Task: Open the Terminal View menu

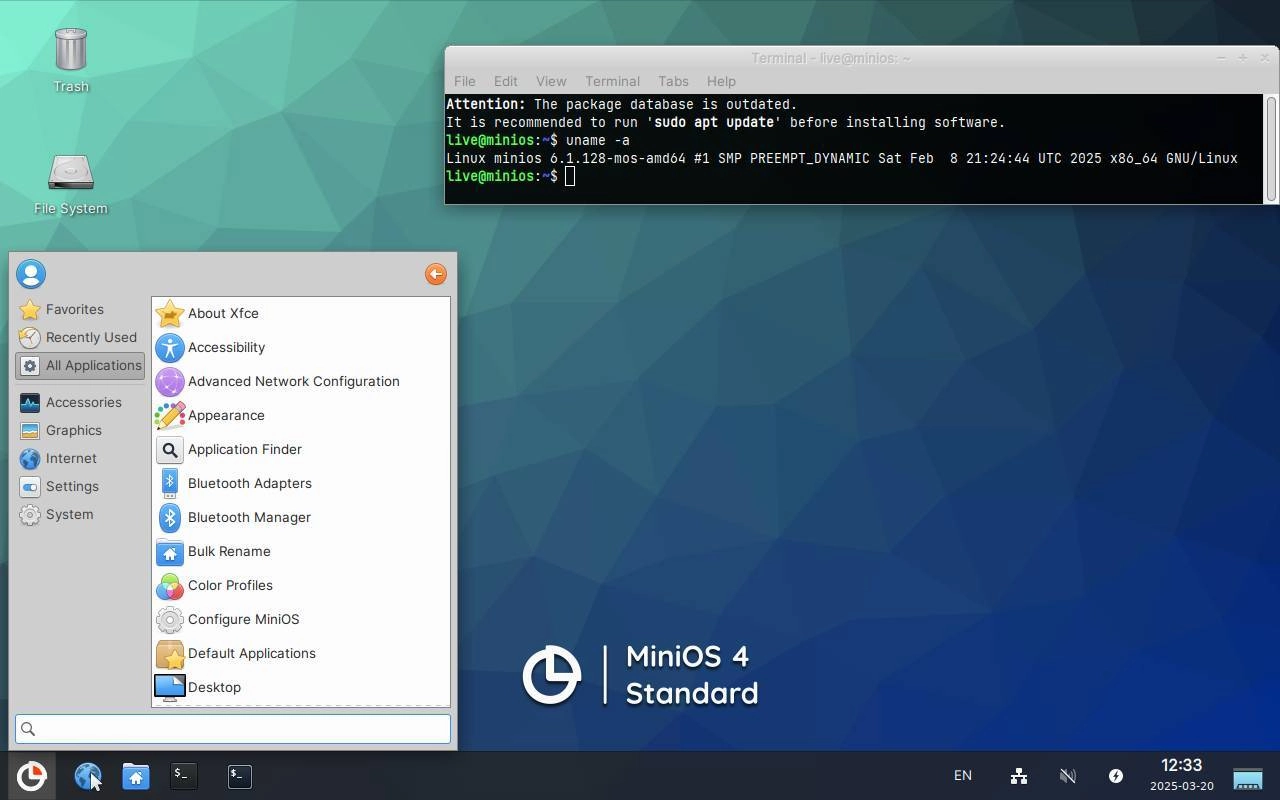Action: point(551,81)
